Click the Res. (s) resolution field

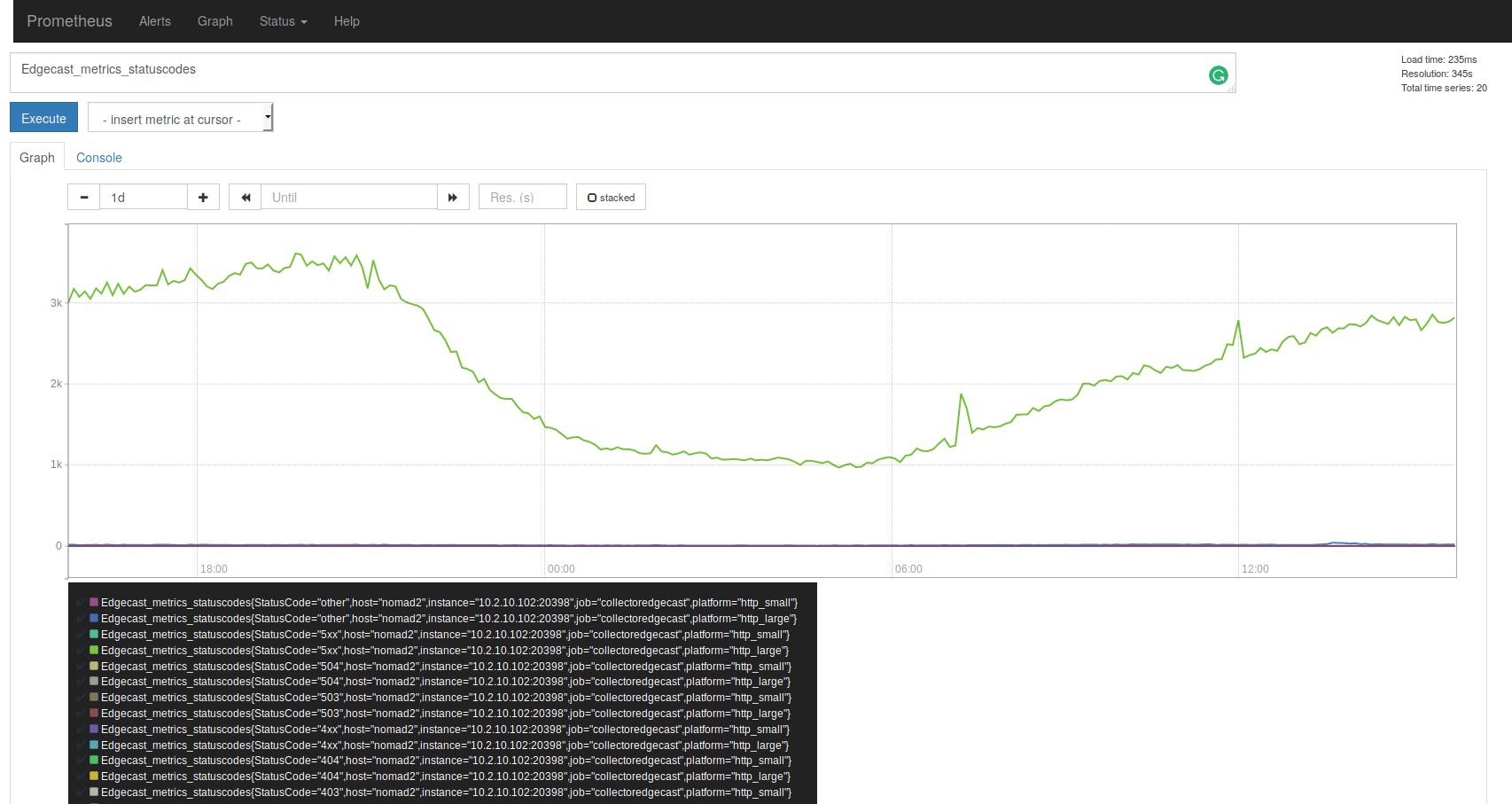pyautogui.click(x=522, y=197)
